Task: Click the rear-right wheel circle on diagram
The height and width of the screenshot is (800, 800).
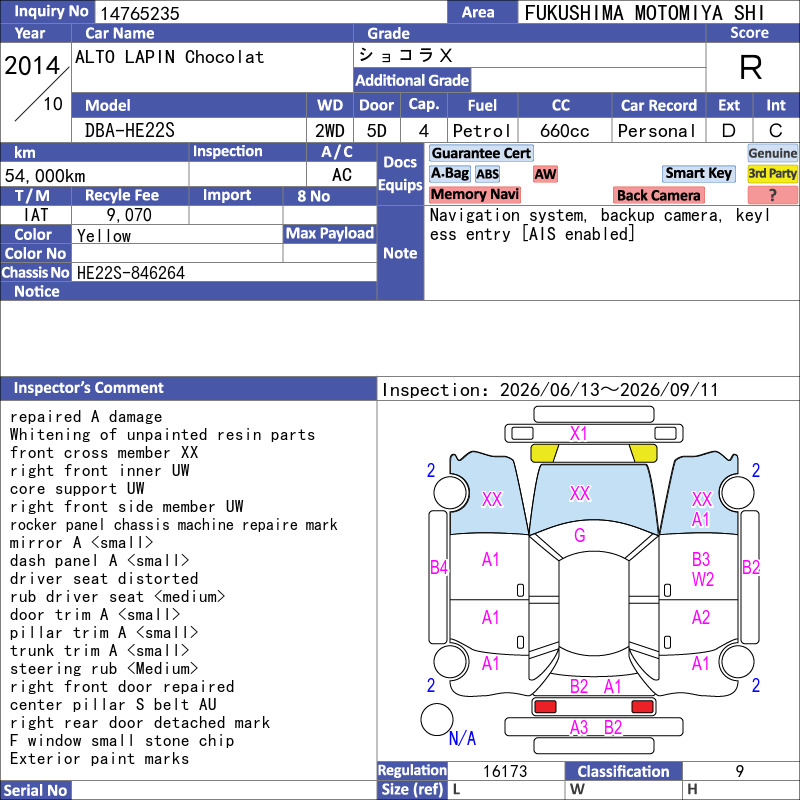Action: [x=737, y=662]
